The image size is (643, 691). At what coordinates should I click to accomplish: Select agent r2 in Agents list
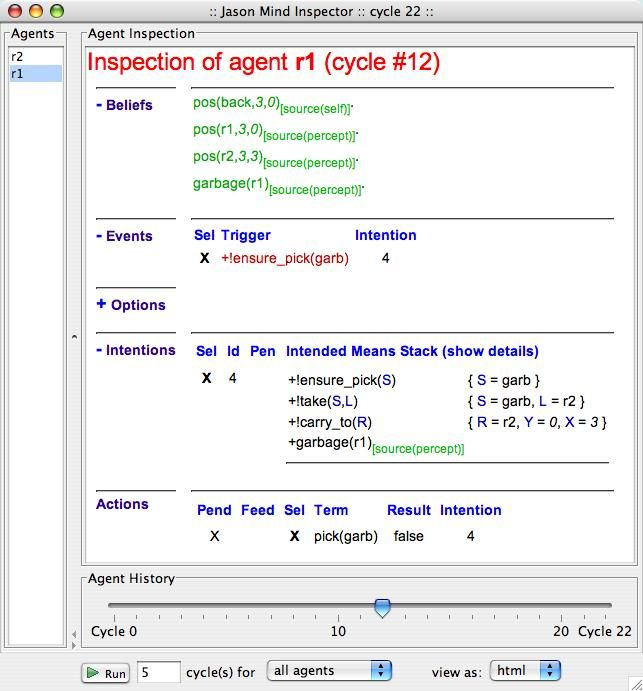pos(35,56)
